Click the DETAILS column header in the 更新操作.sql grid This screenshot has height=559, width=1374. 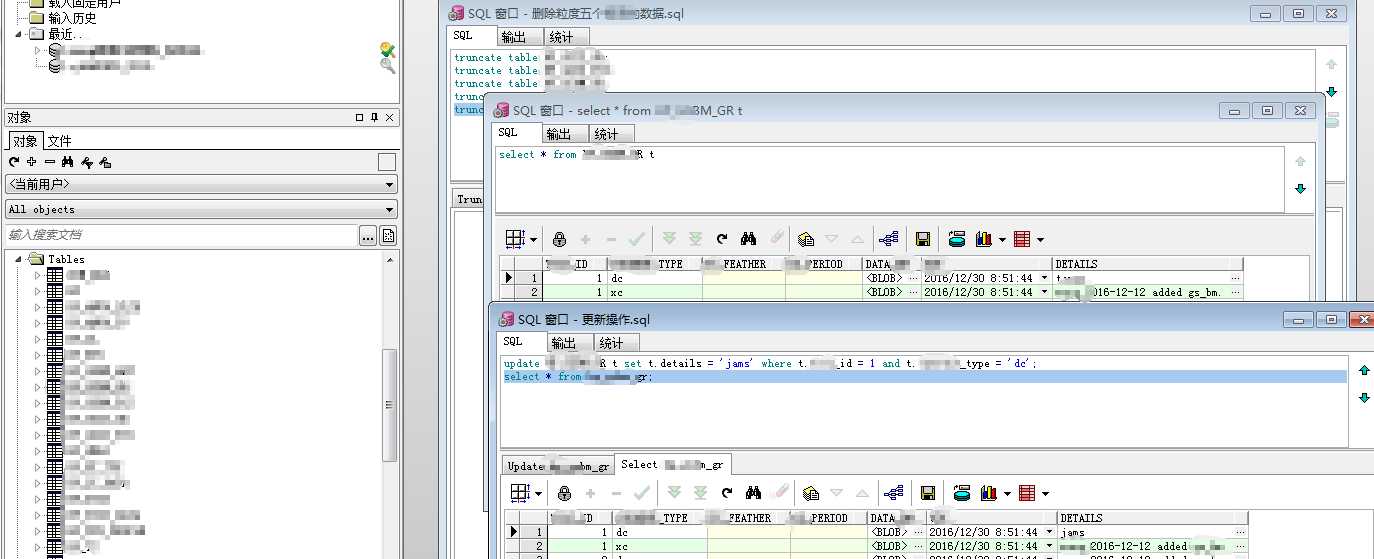click(x=1152, y=518)
